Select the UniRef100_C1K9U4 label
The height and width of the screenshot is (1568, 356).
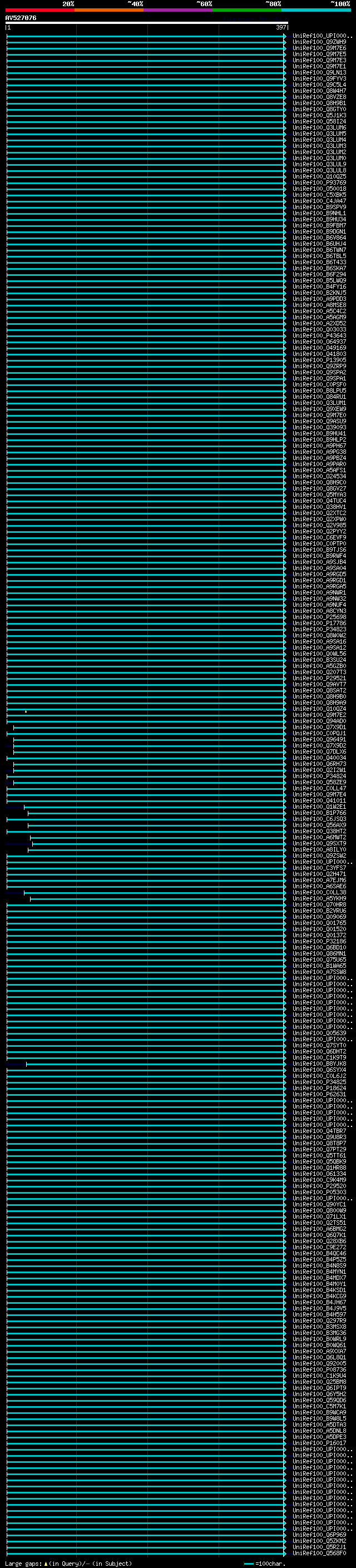319,1375
